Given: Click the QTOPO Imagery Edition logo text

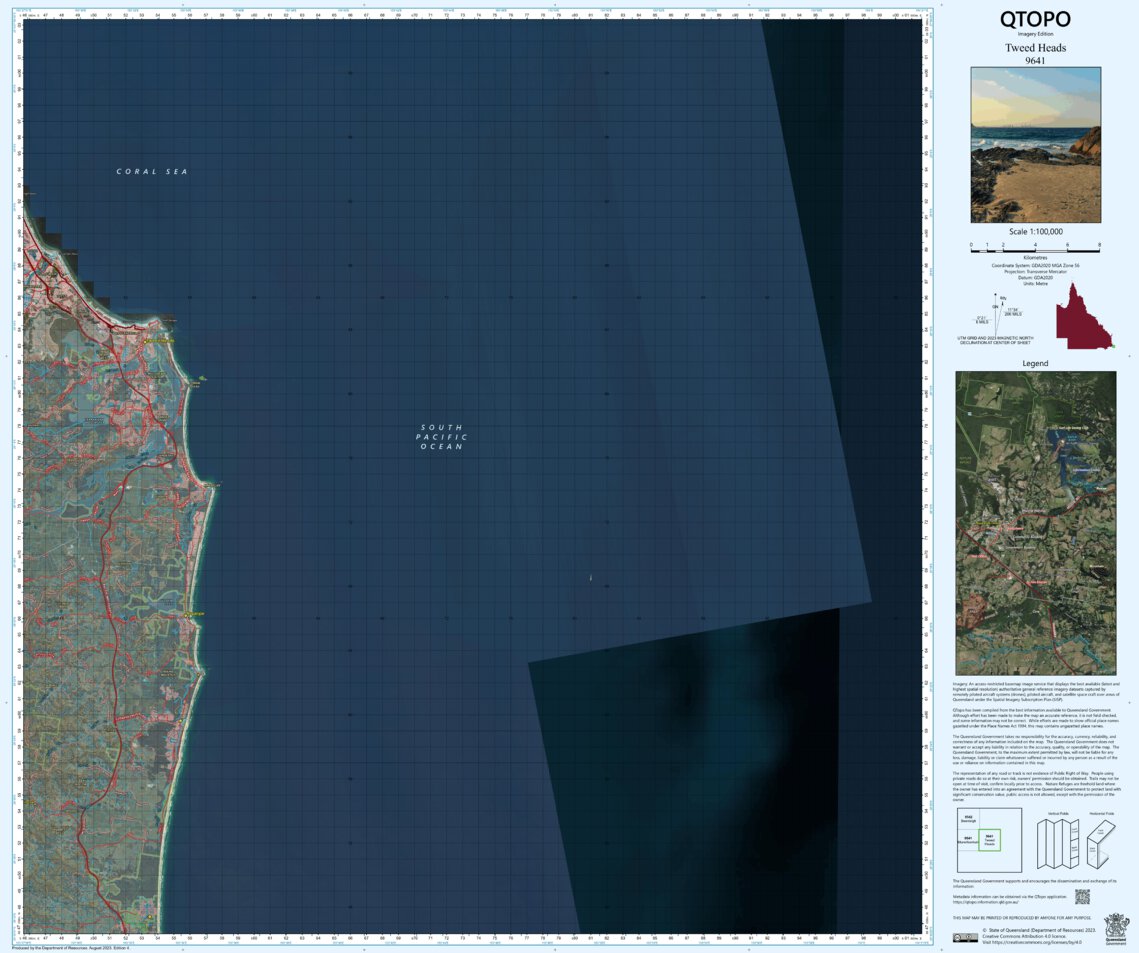Looking at the screenshot, I should (x=1036, y=22).
